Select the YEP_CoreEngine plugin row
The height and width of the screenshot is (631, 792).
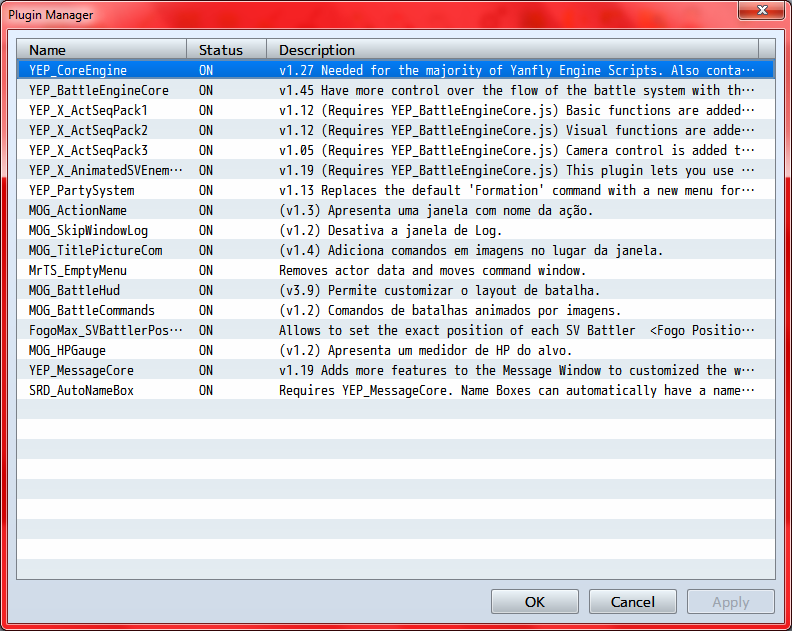click(x=395, y=70)
